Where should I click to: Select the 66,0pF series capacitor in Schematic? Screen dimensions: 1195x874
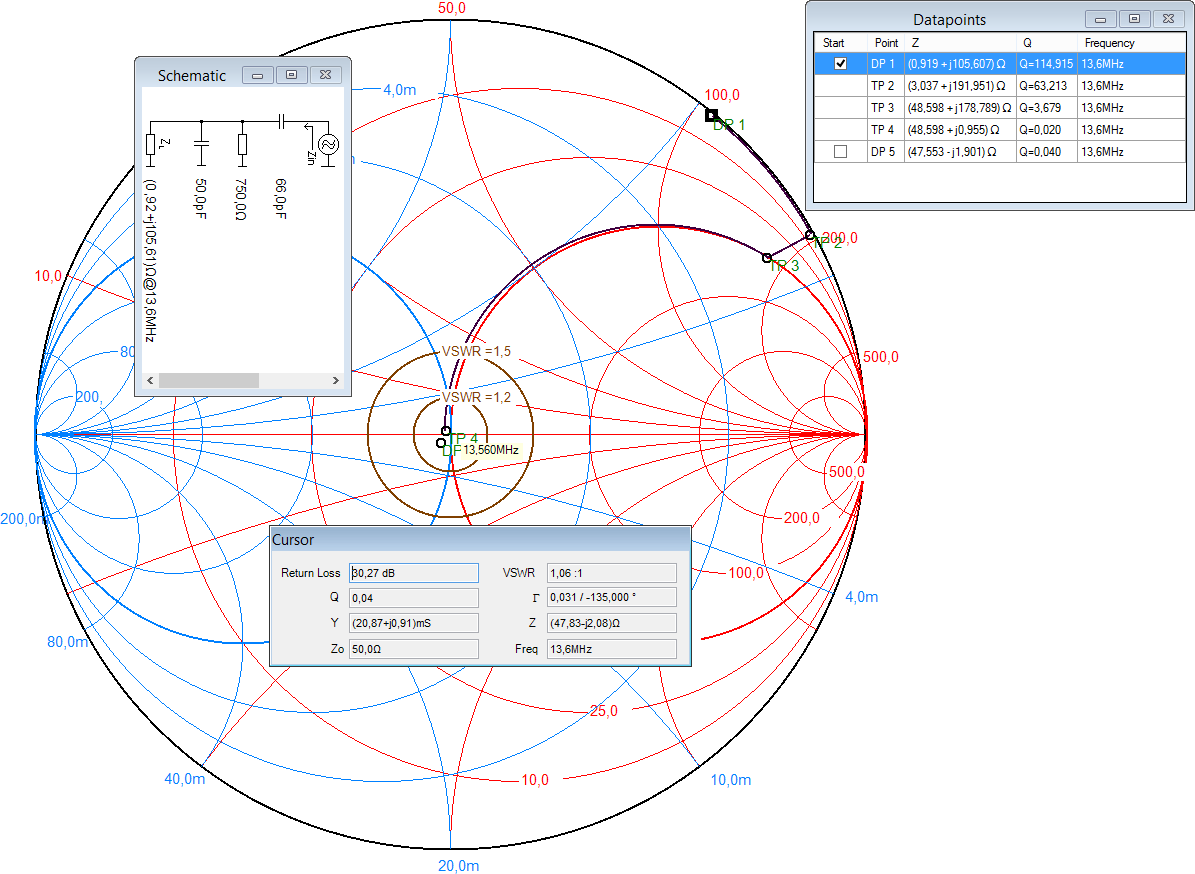(281, 121)
